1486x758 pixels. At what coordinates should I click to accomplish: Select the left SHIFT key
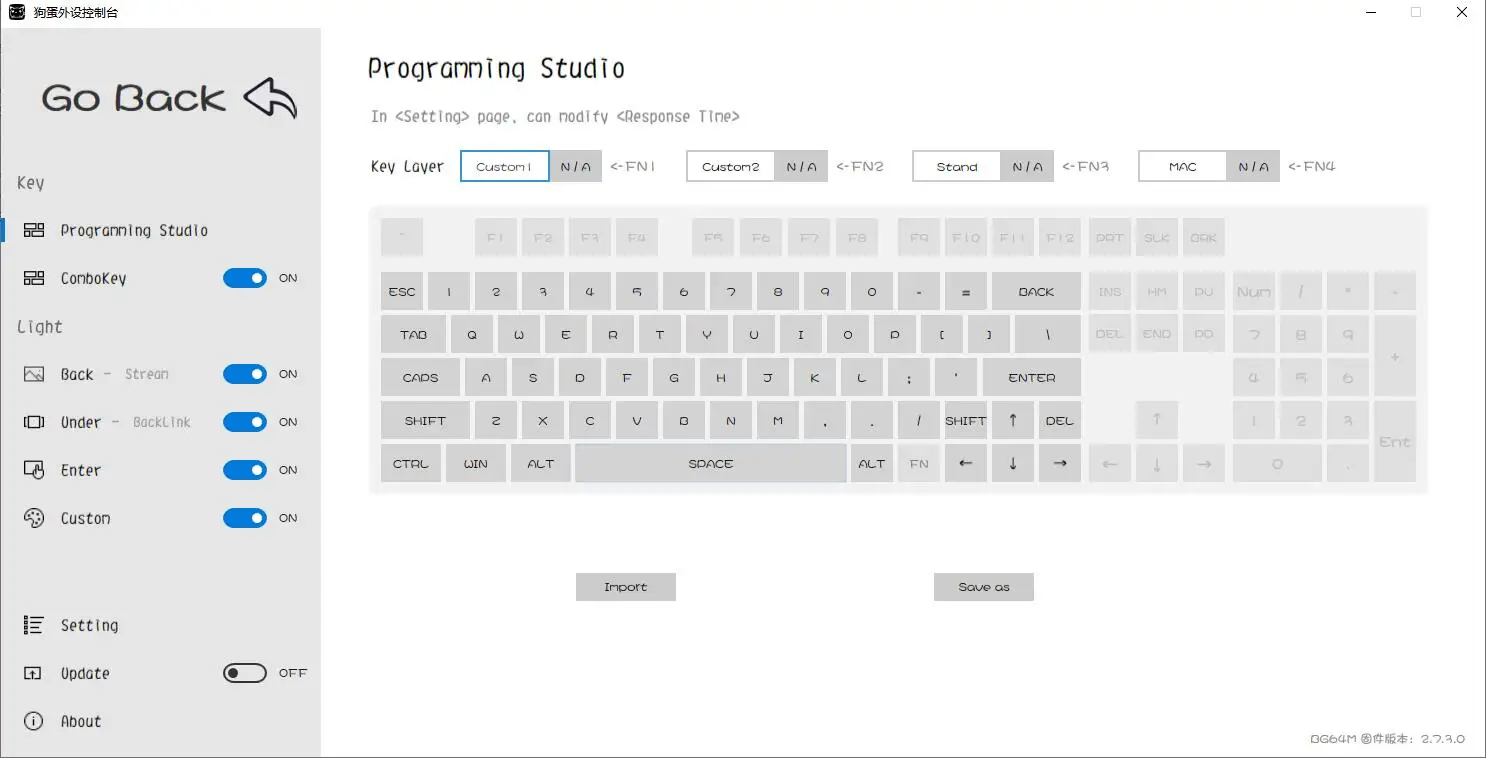pyautogui.click(x=425, y=421)
